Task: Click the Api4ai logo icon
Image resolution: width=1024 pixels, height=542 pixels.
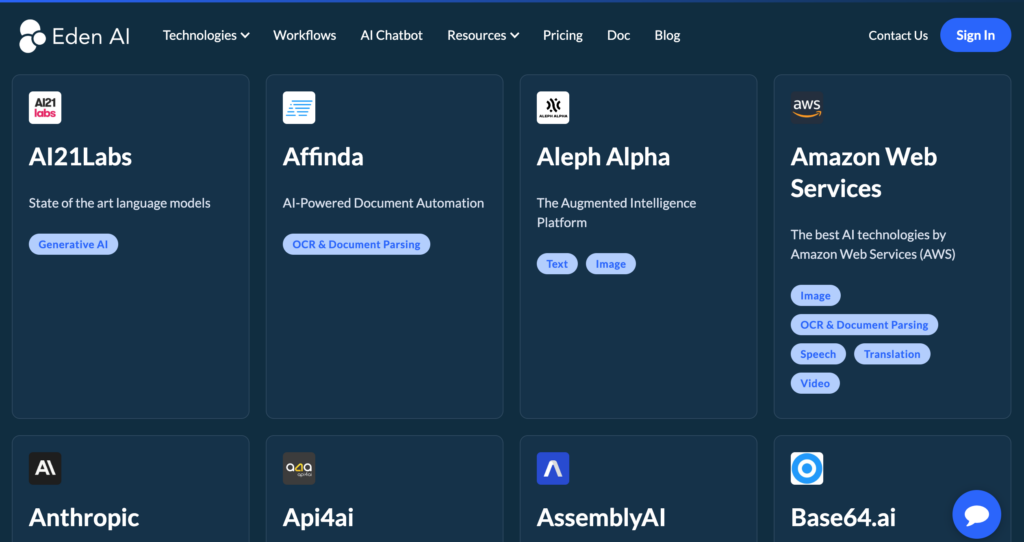Action: click(299, 468)
